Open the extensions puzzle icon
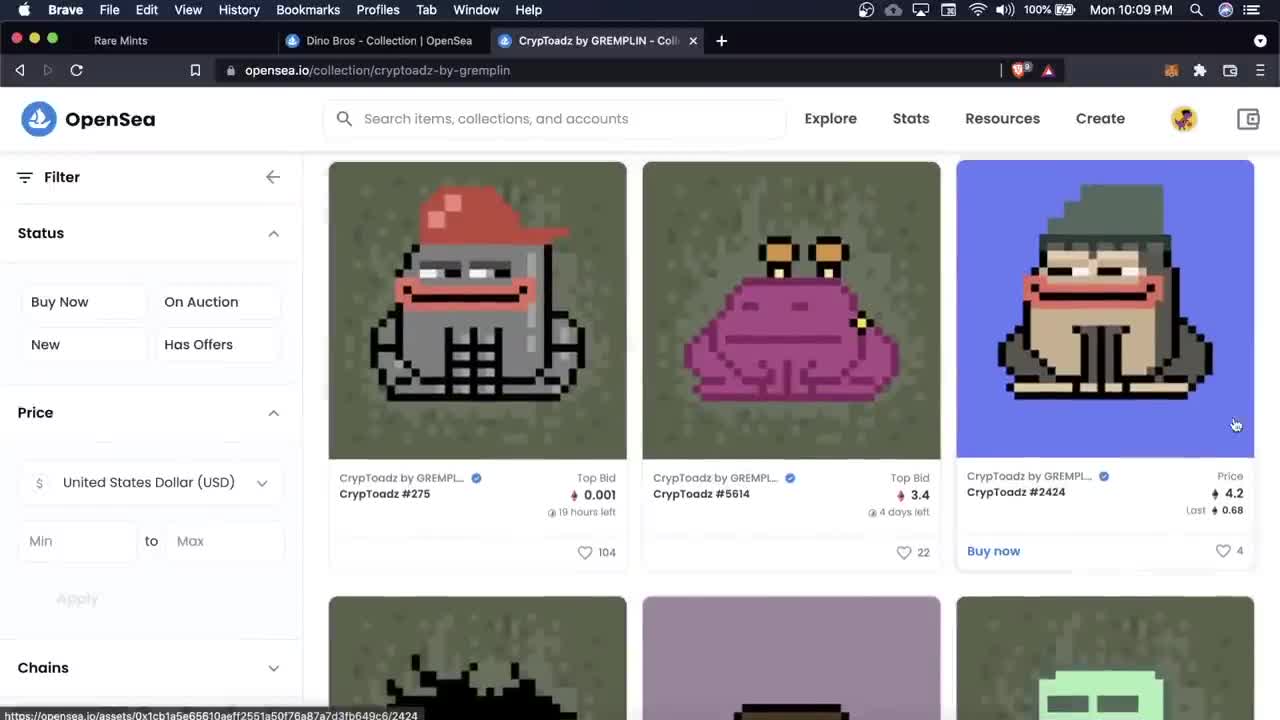The width and height of the screenshot is (1280, 720). [x=1200, y=70]
